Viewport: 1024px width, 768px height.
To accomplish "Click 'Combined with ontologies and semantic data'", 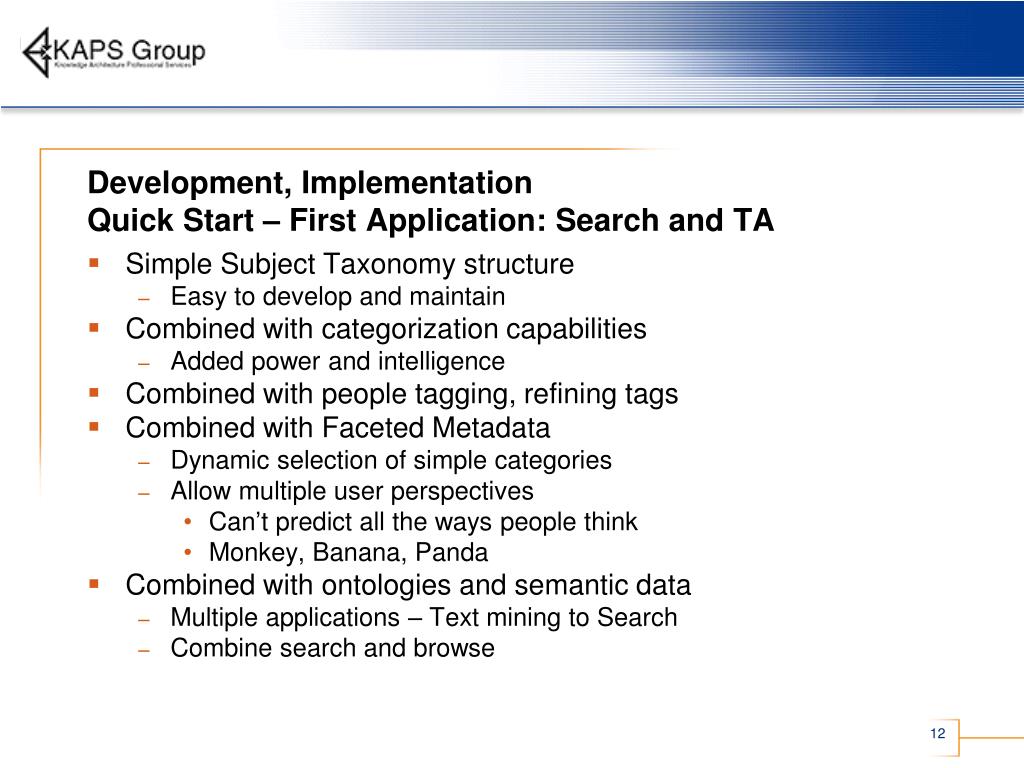I will tap(408, 585).
